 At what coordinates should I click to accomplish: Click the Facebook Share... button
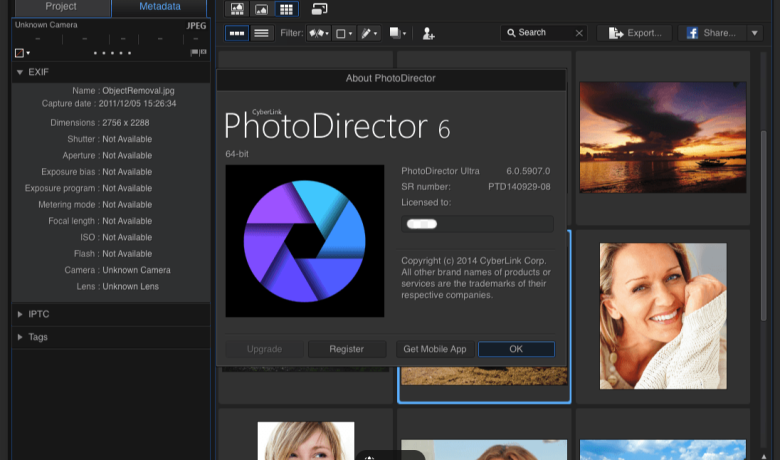711,33
